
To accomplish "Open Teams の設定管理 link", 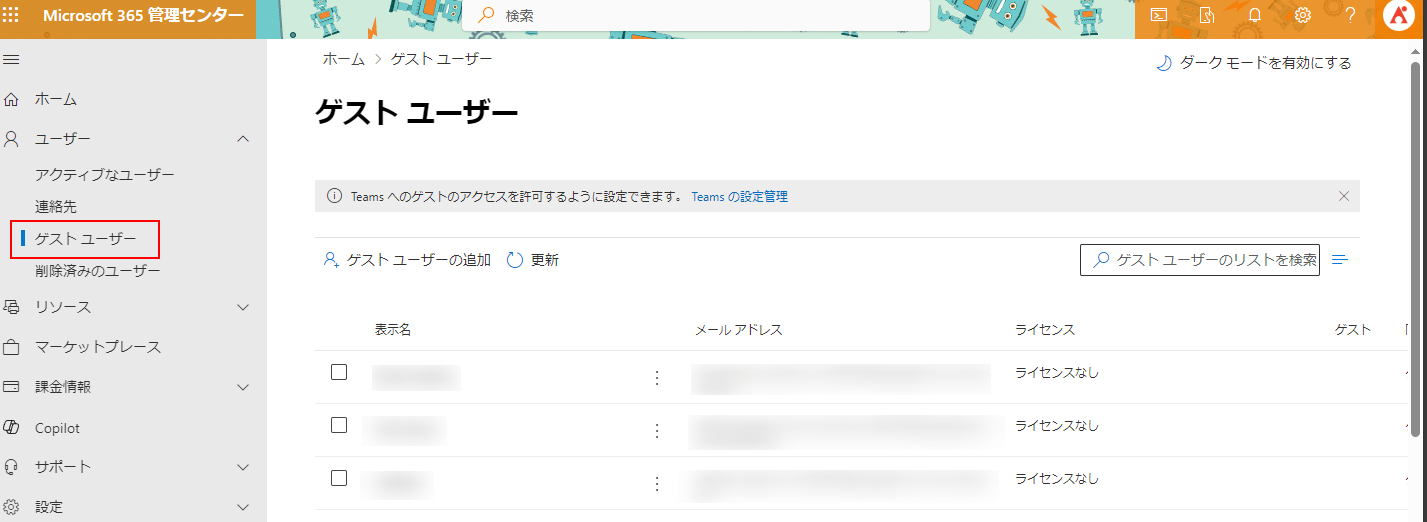I will click(739, 197).
